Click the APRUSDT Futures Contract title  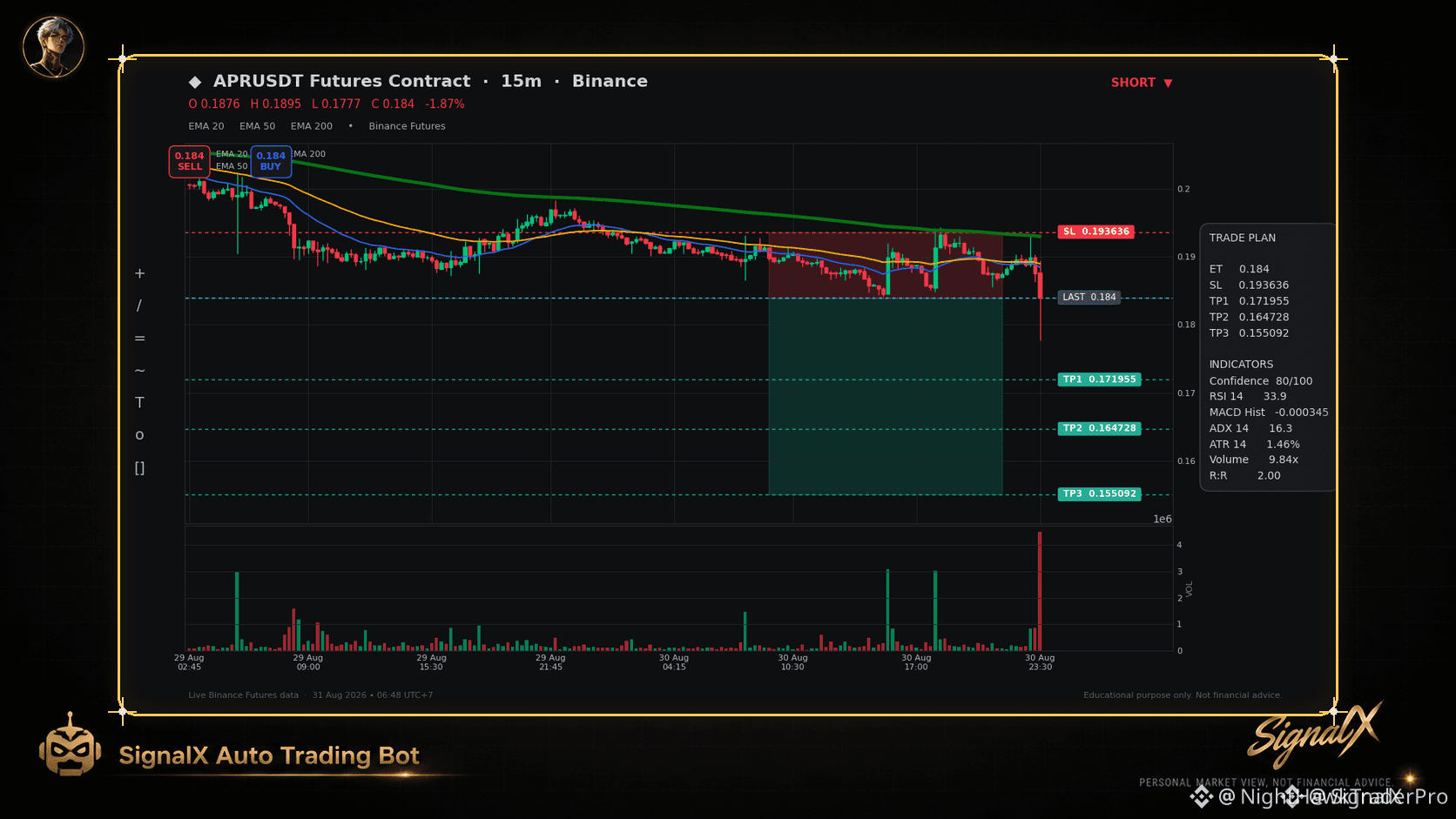pos(341,81)
